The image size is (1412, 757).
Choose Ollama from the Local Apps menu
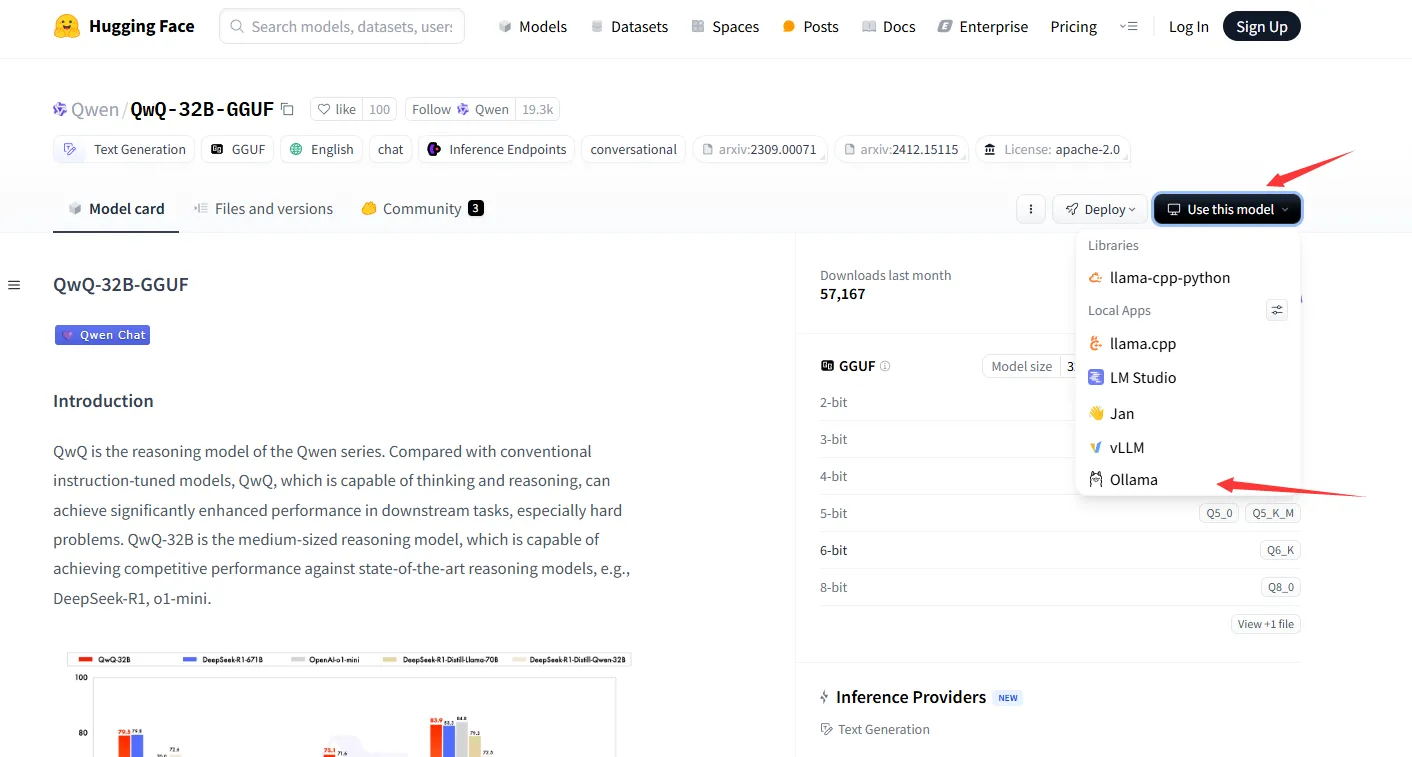point(1188,480)
